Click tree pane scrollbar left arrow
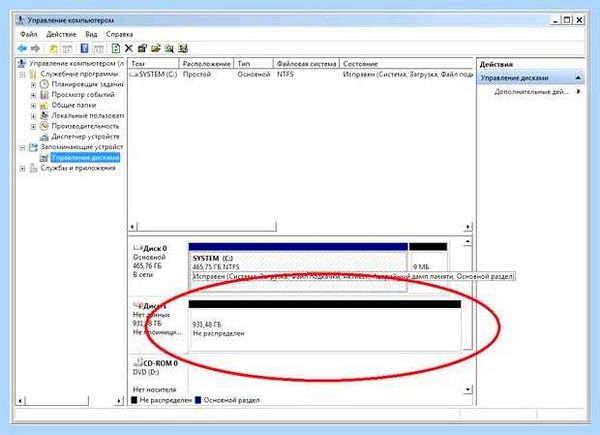 [21, 401]
